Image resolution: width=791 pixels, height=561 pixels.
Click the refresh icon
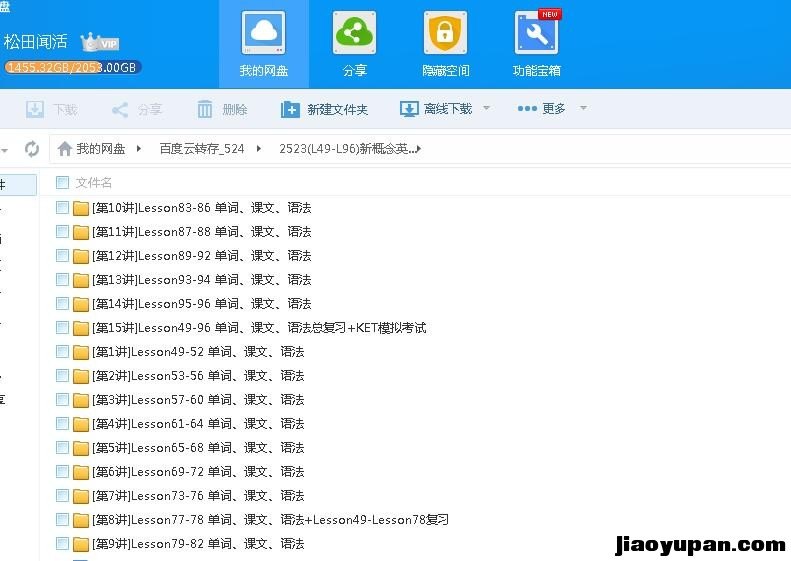pyautogui.click(x=32, y=149)
